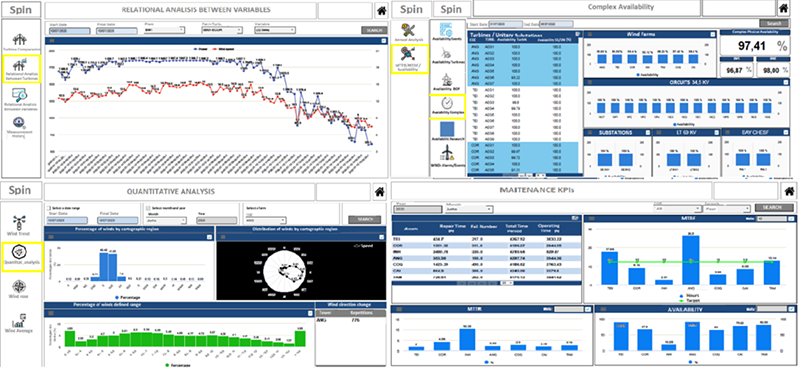
Task: Set Start Date in Complex Availability
Action: (x=506, y=23)
